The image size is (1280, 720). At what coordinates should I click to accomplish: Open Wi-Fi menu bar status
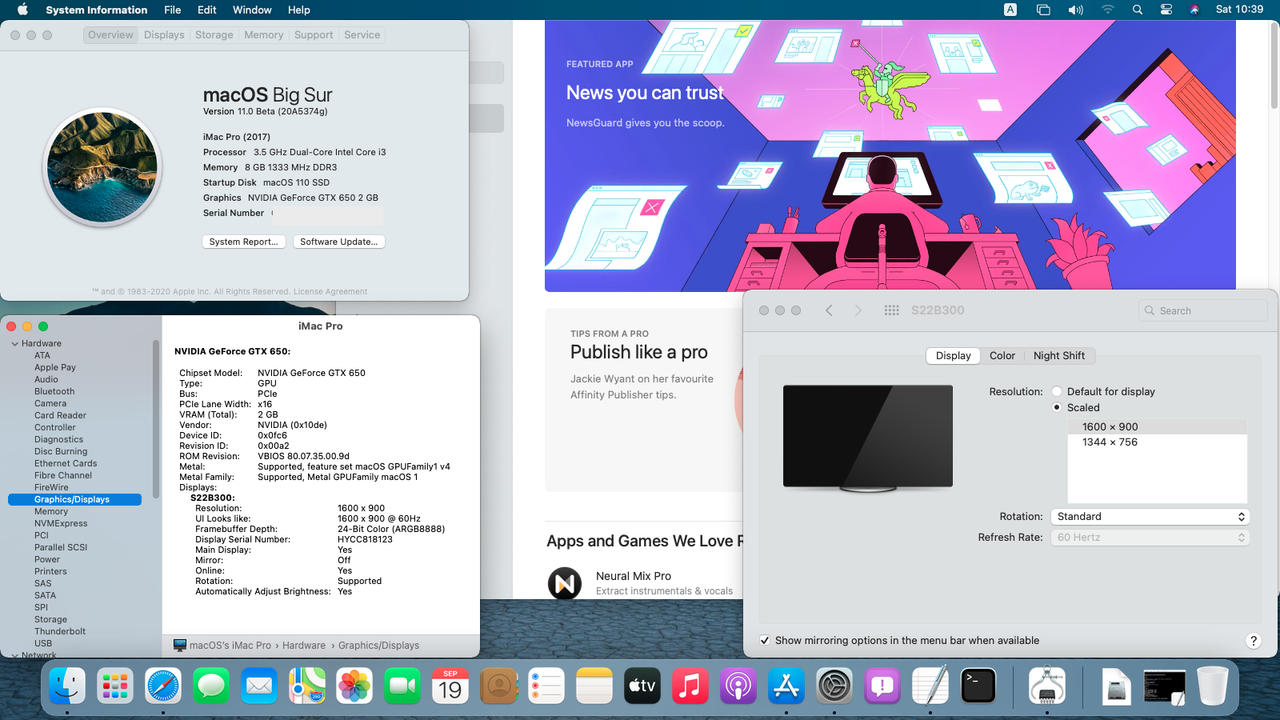tap(1107, 10)
